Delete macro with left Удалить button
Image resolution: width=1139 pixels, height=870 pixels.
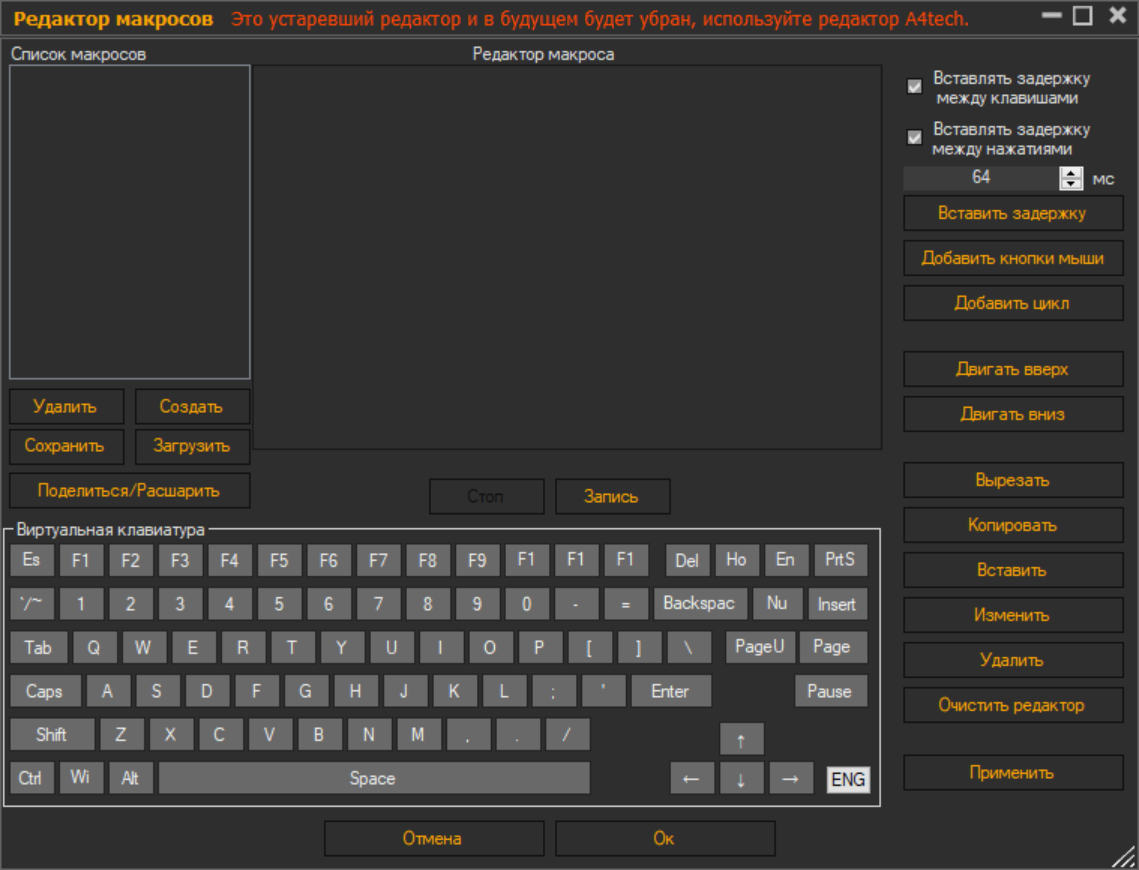[x=66, y=407]
